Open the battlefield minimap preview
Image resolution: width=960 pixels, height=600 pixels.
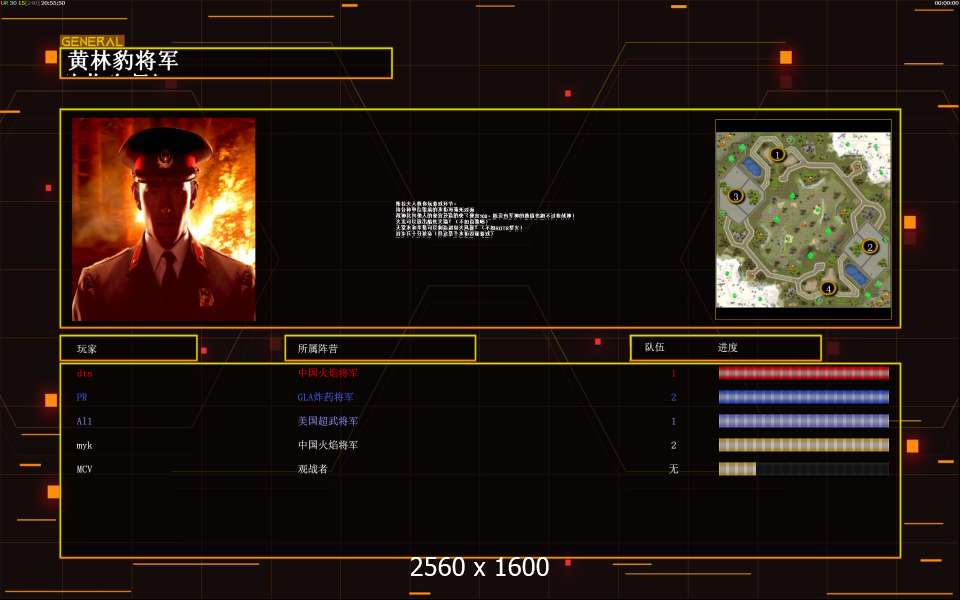click(803, 219)
